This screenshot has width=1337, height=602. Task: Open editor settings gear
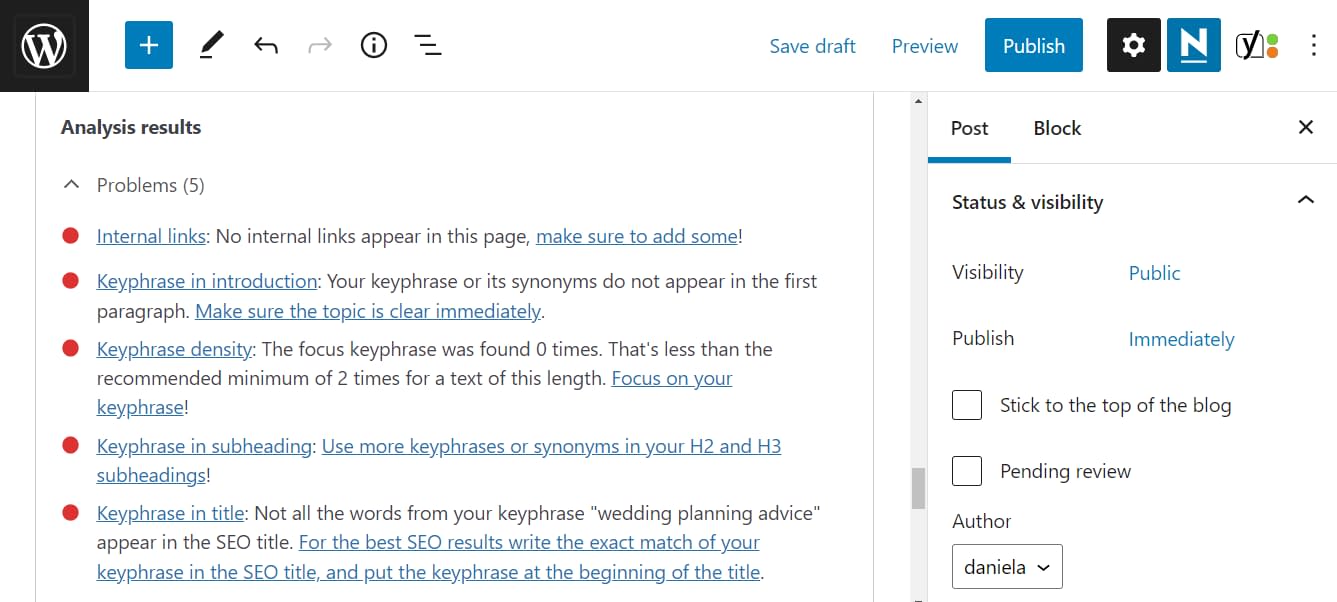(x=1133, y=44)
